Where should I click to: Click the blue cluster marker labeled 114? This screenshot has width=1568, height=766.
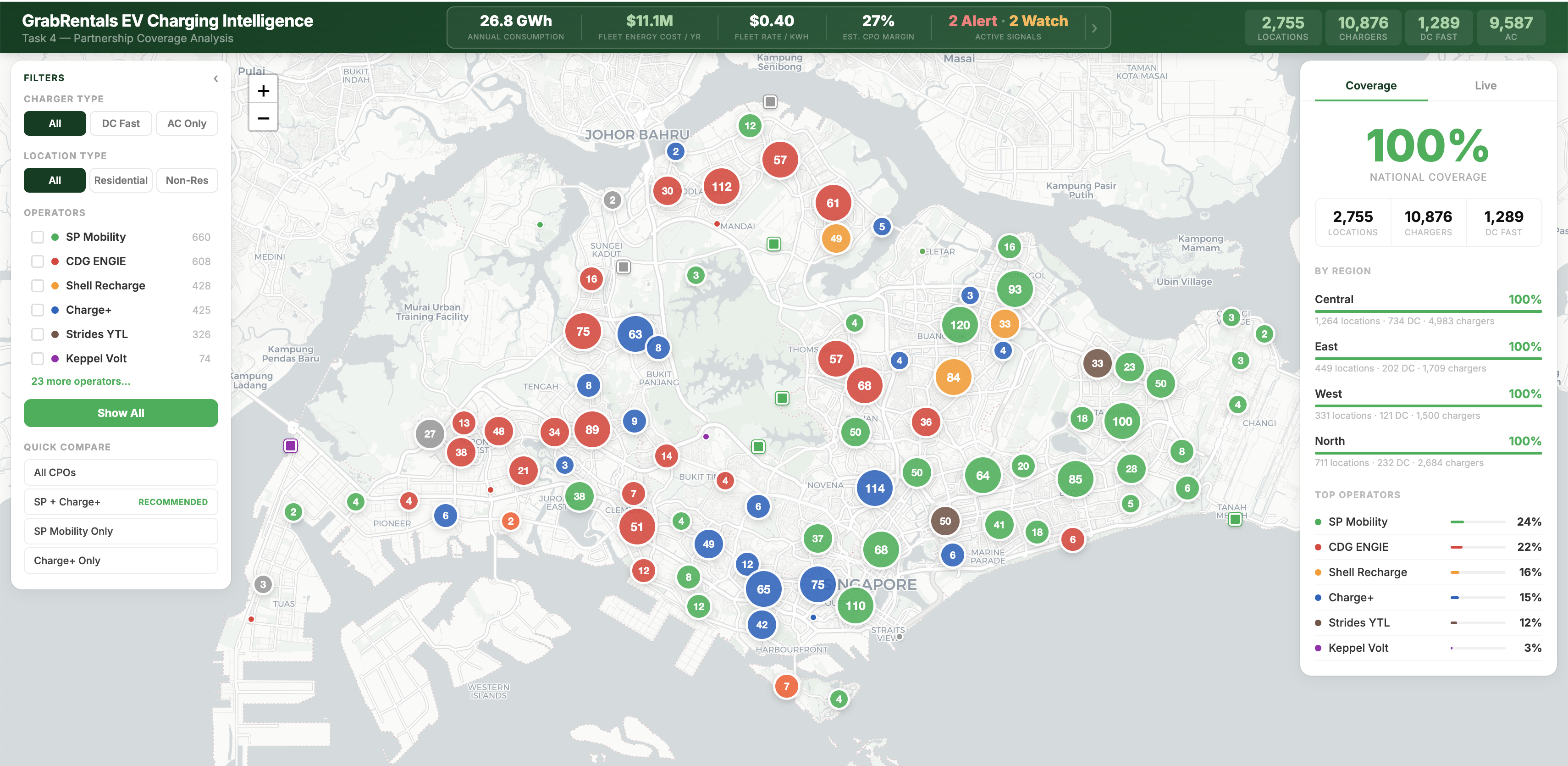coord(874,488)
